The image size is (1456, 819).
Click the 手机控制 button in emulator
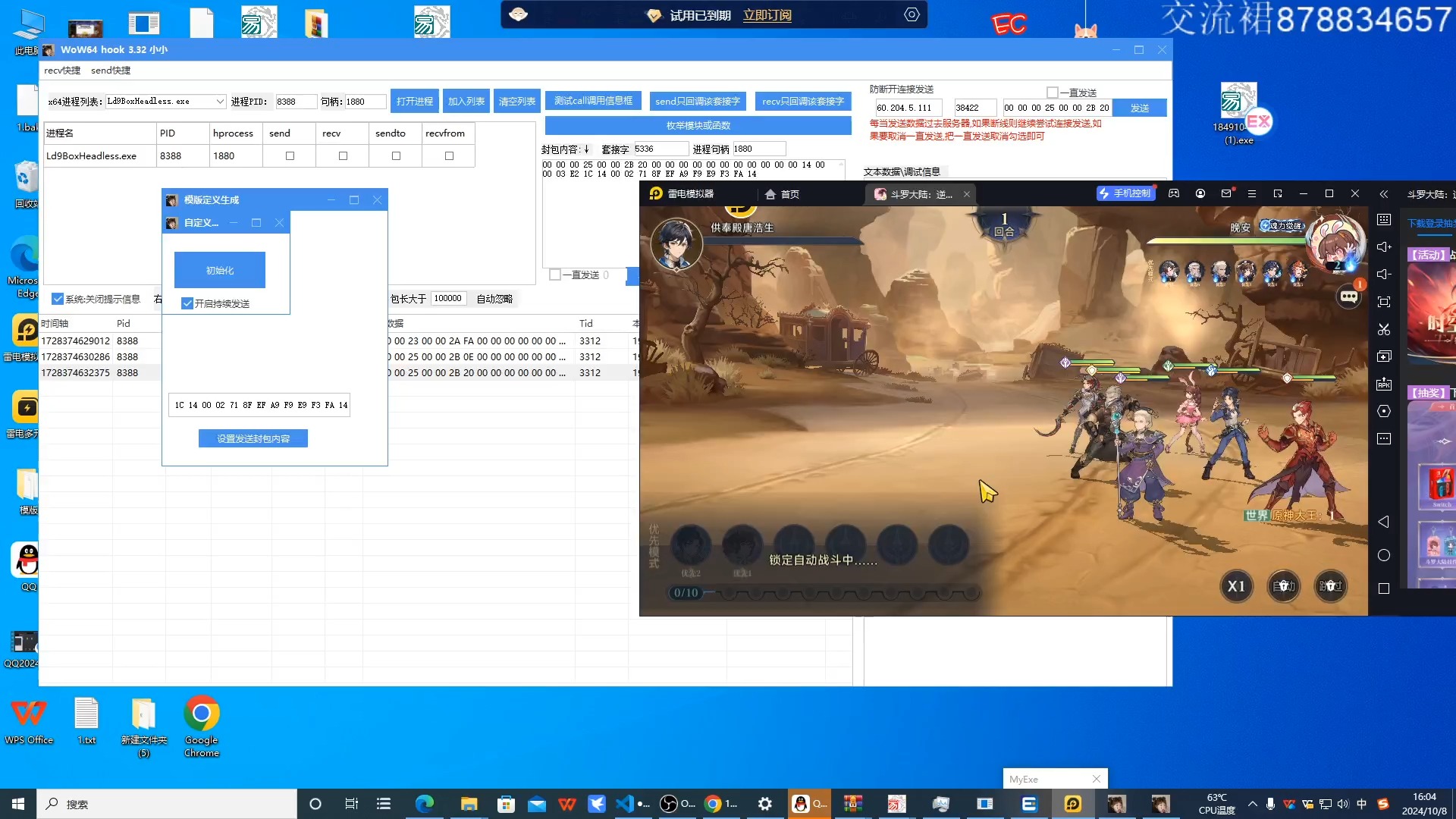click(1125, 193)
